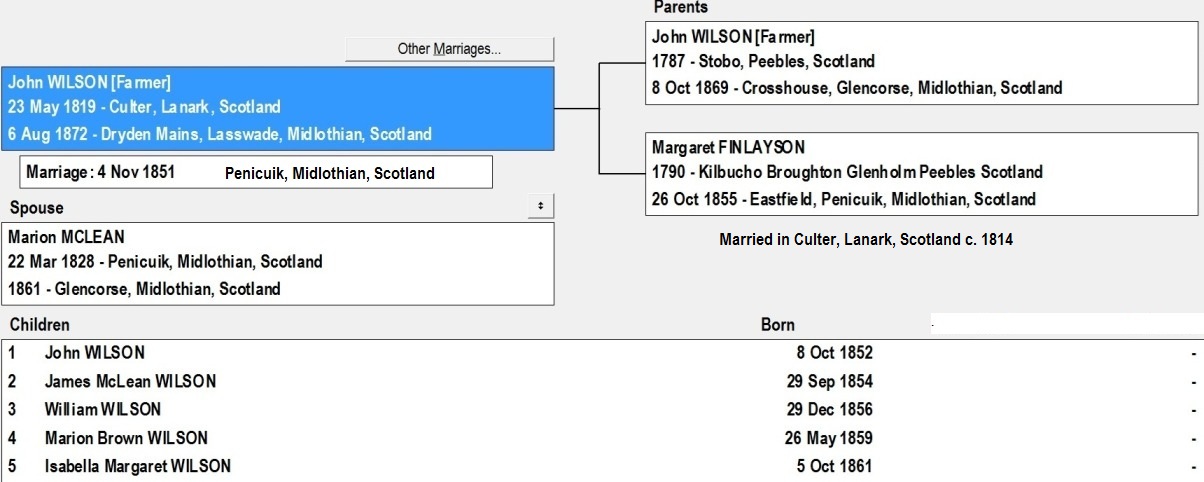Select child John WILSON born 1852

click(x=95, y=353)
